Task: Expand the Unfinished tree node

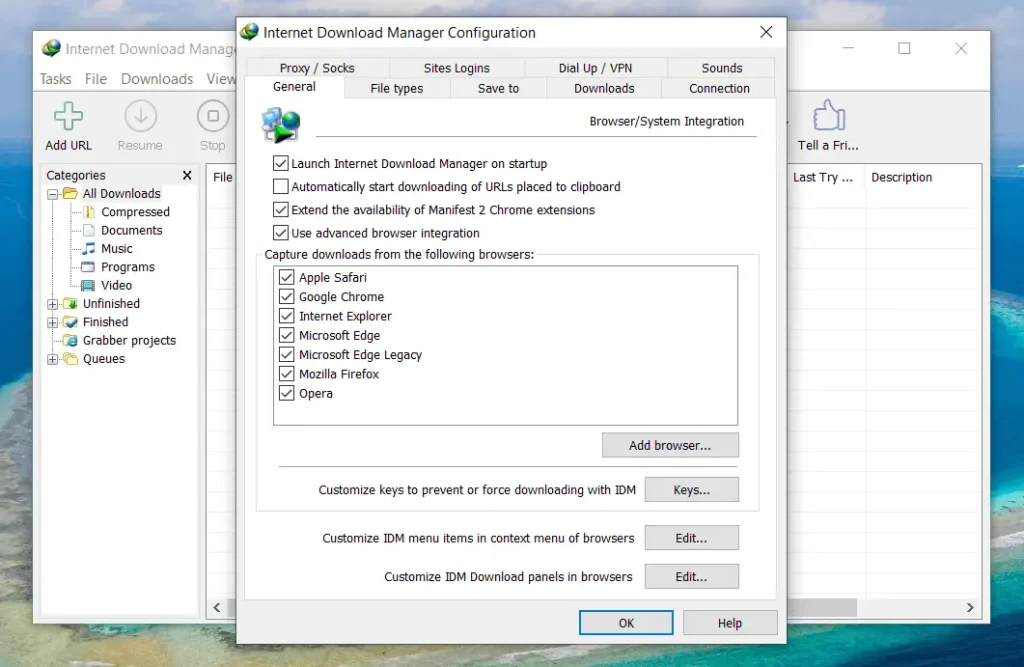Action: tap(53, 304)
